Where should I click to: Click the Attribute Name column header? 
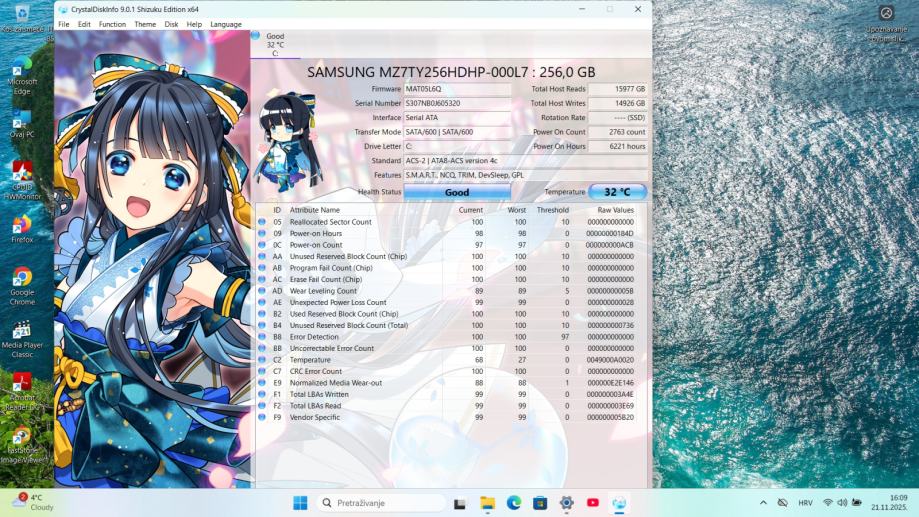coord(315,210)
